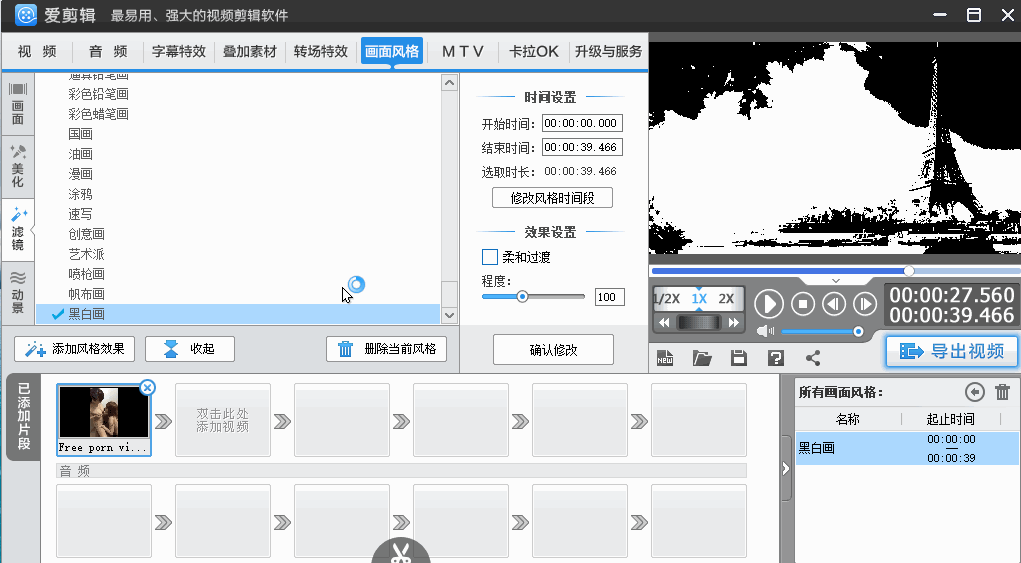1021x563 pixels.
Task: Open the 转场特效 tab
Action: coord(321,51)
